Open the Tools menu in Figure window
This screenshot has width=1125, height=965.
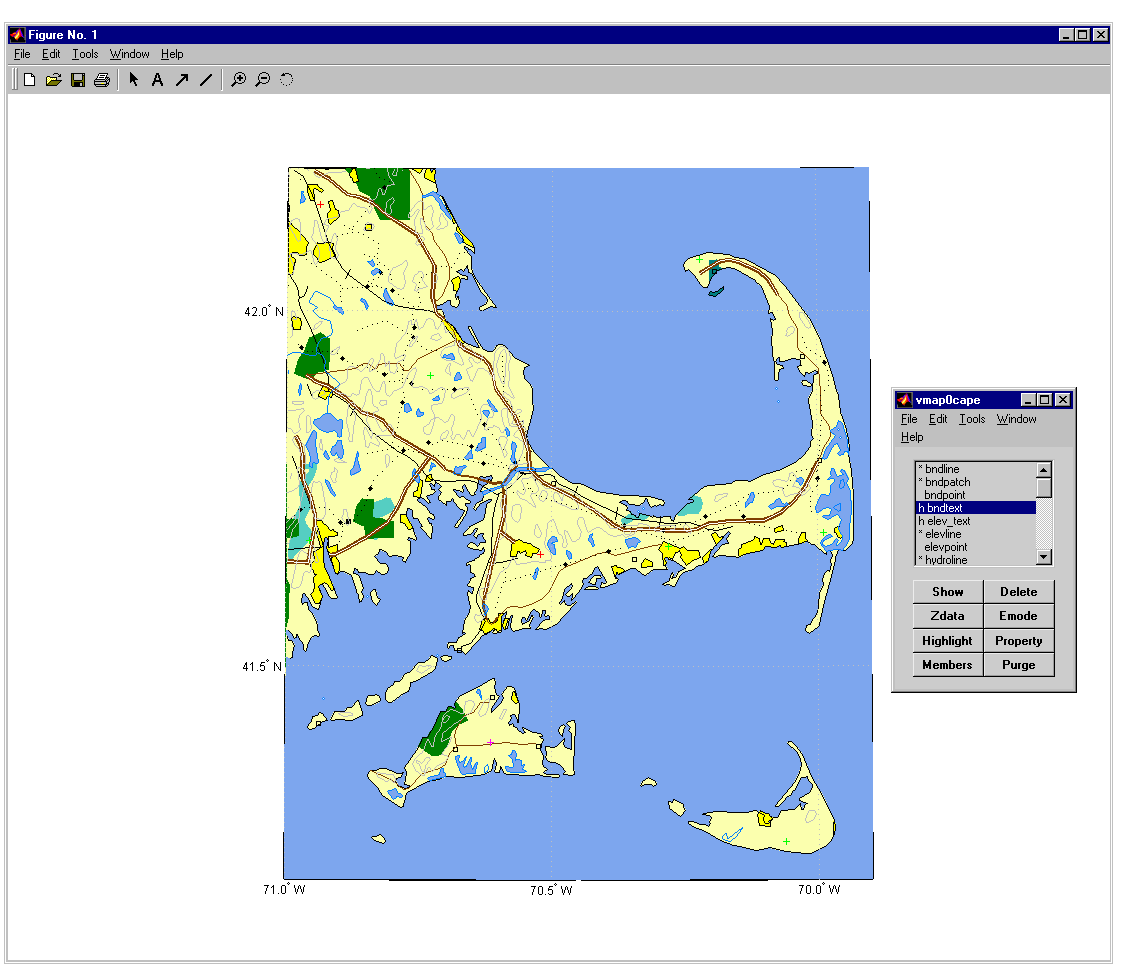[85, 54]
